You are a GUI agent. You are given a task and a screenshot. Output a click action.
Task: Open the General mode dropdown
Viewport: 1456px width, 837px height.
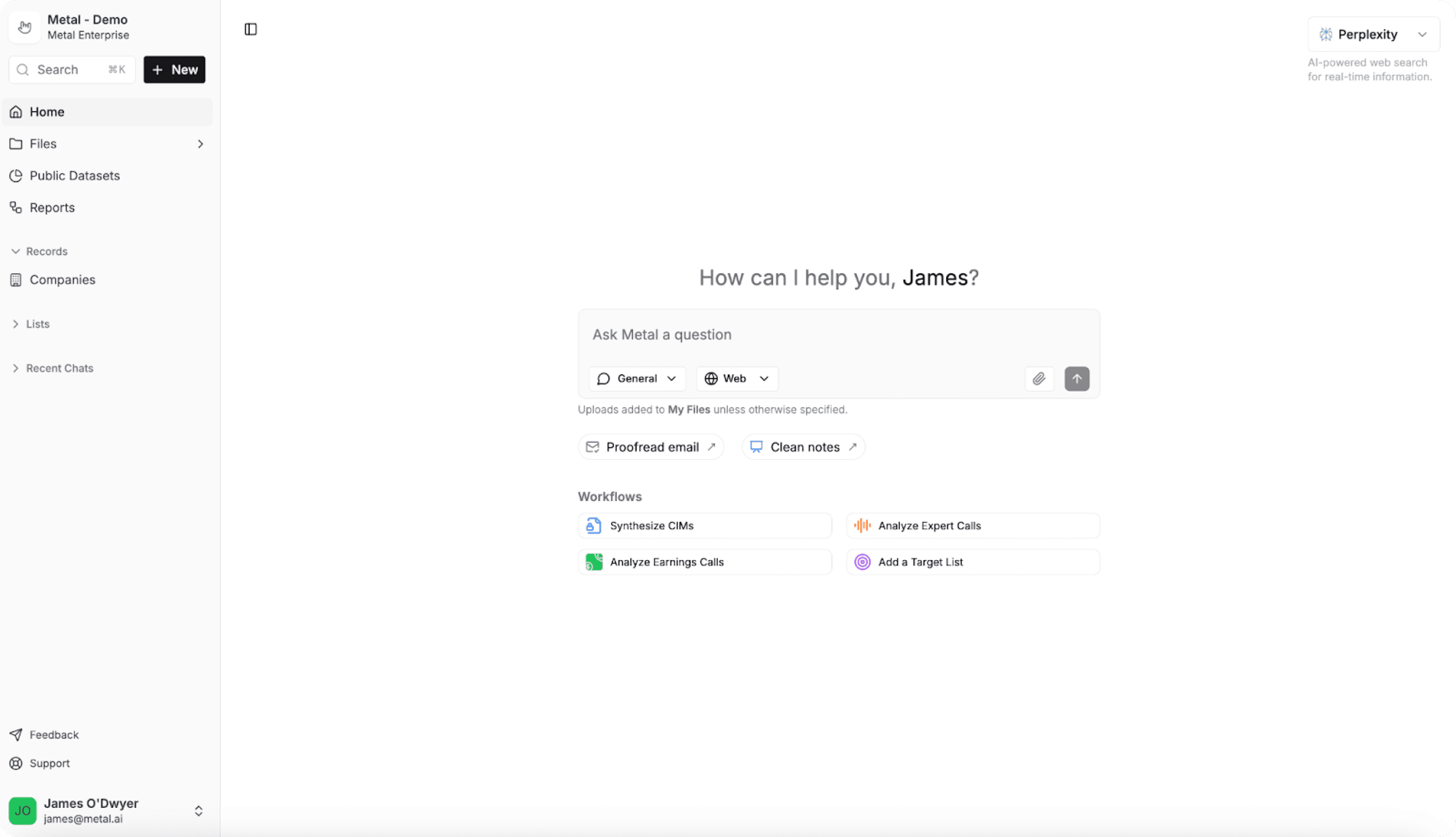[637, 379]
